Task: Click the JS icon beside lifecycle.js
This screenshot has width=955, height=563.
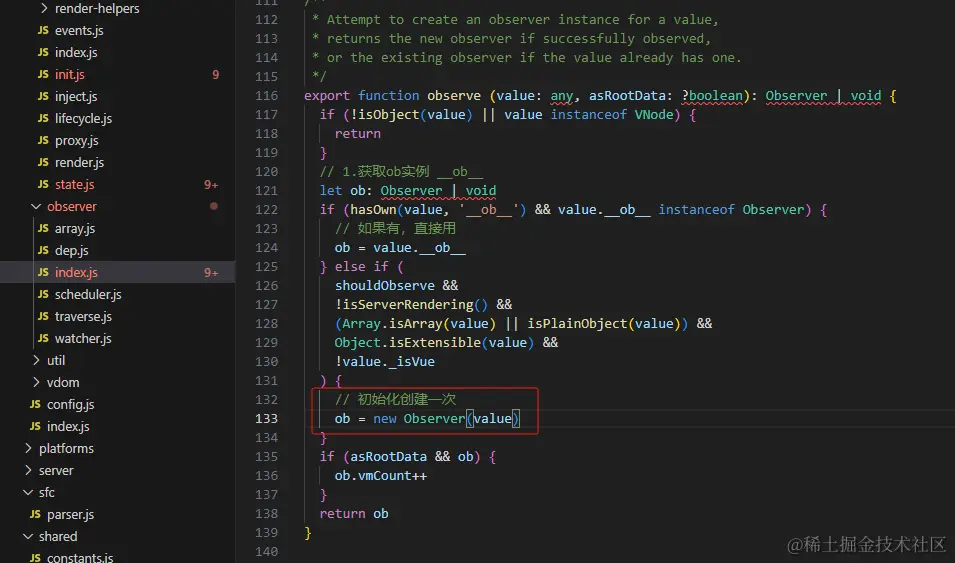Action: click(43, 118)
